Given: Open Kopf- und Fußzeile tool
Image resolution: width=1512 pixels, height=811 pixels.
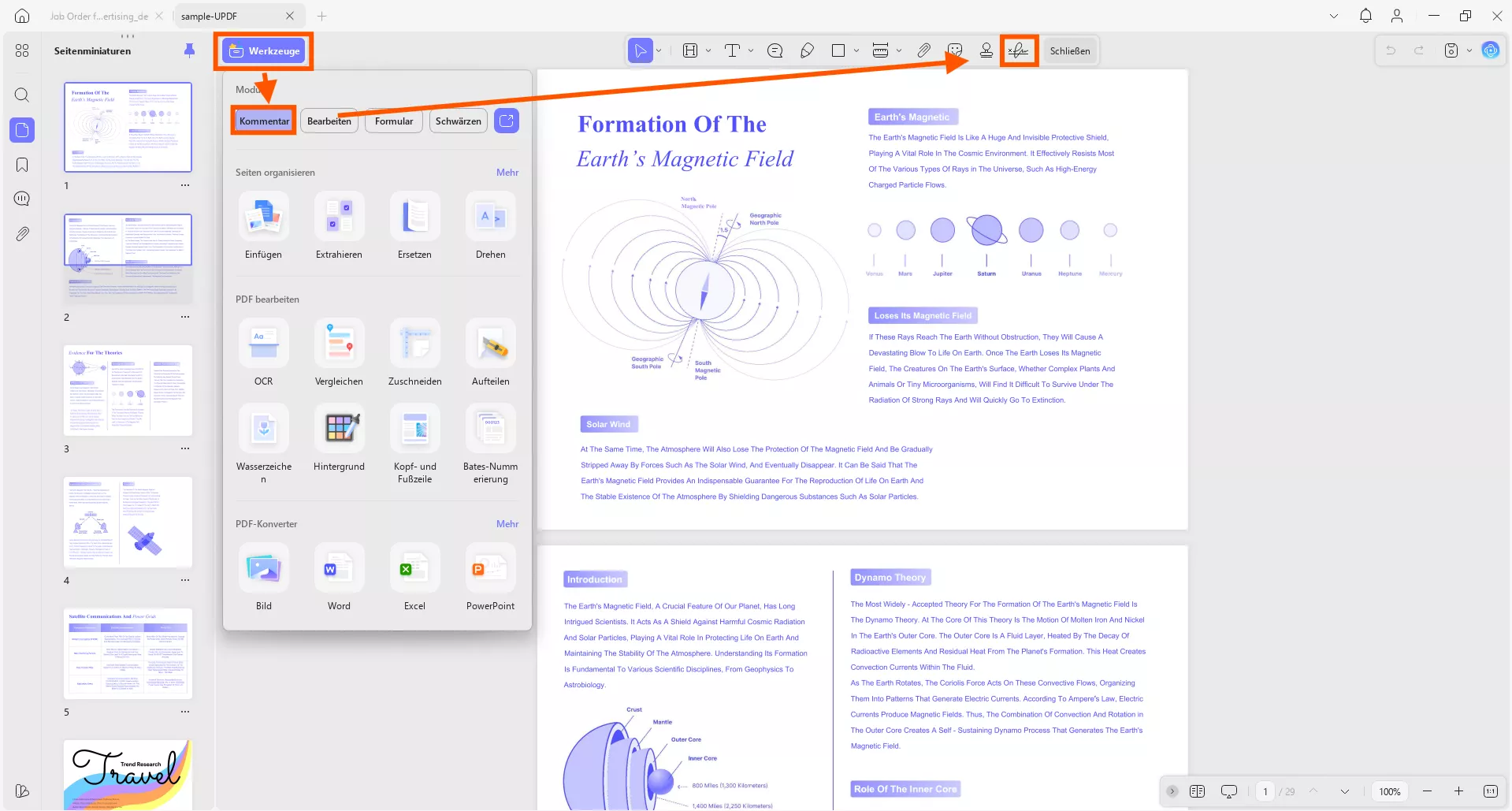Looking at the screenshot, I should (414, 428).
